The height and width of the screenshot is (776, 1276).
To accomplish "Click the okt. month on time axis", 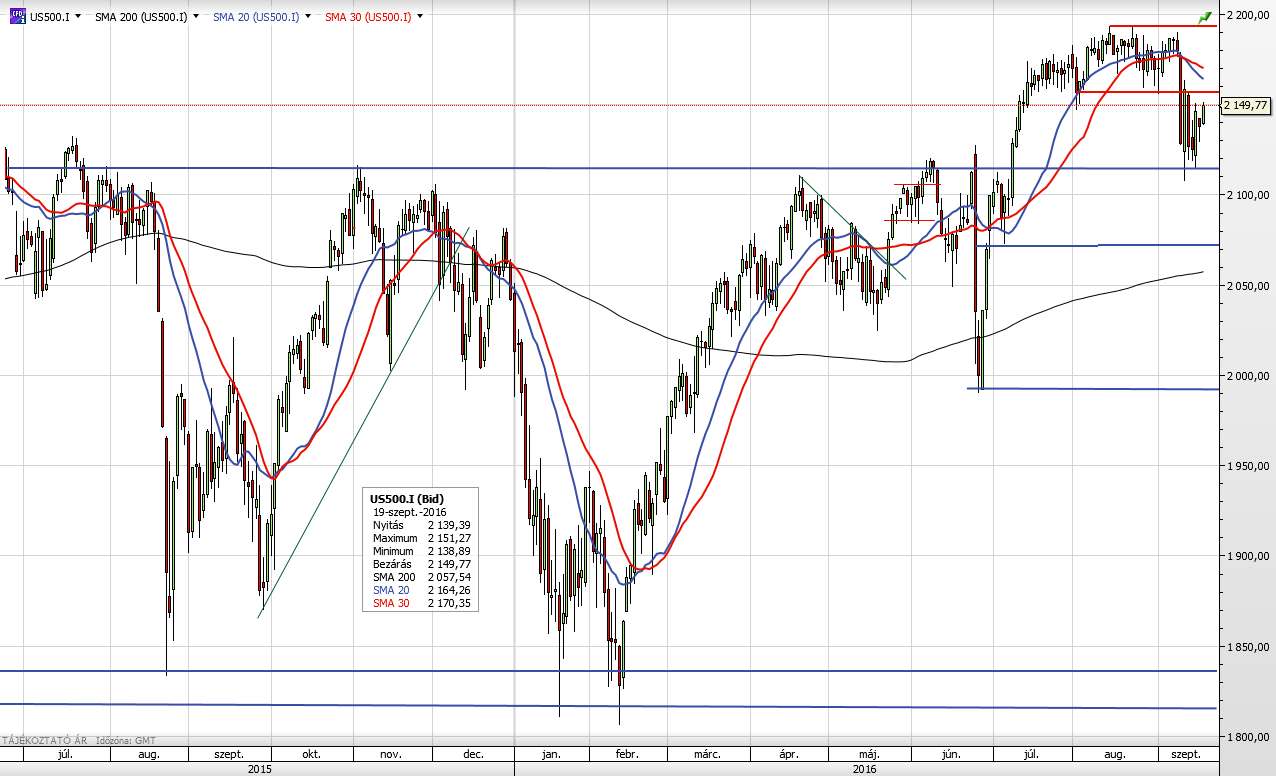I will click(311, 754).
